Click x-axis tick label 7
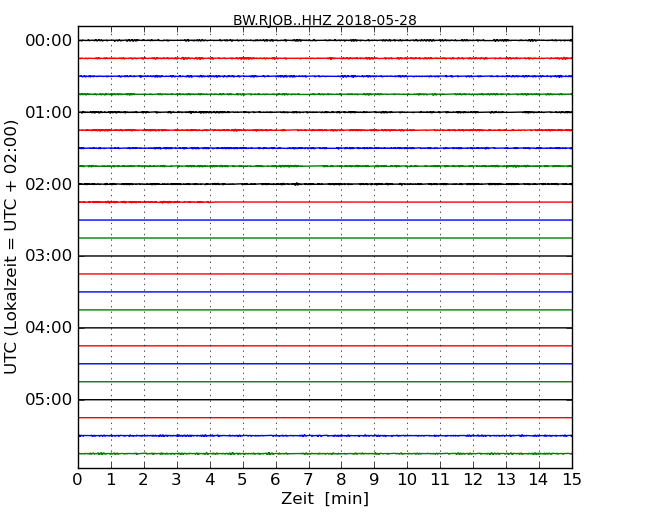This screenshot has width=650, height=520. click(x=308, y=480)
